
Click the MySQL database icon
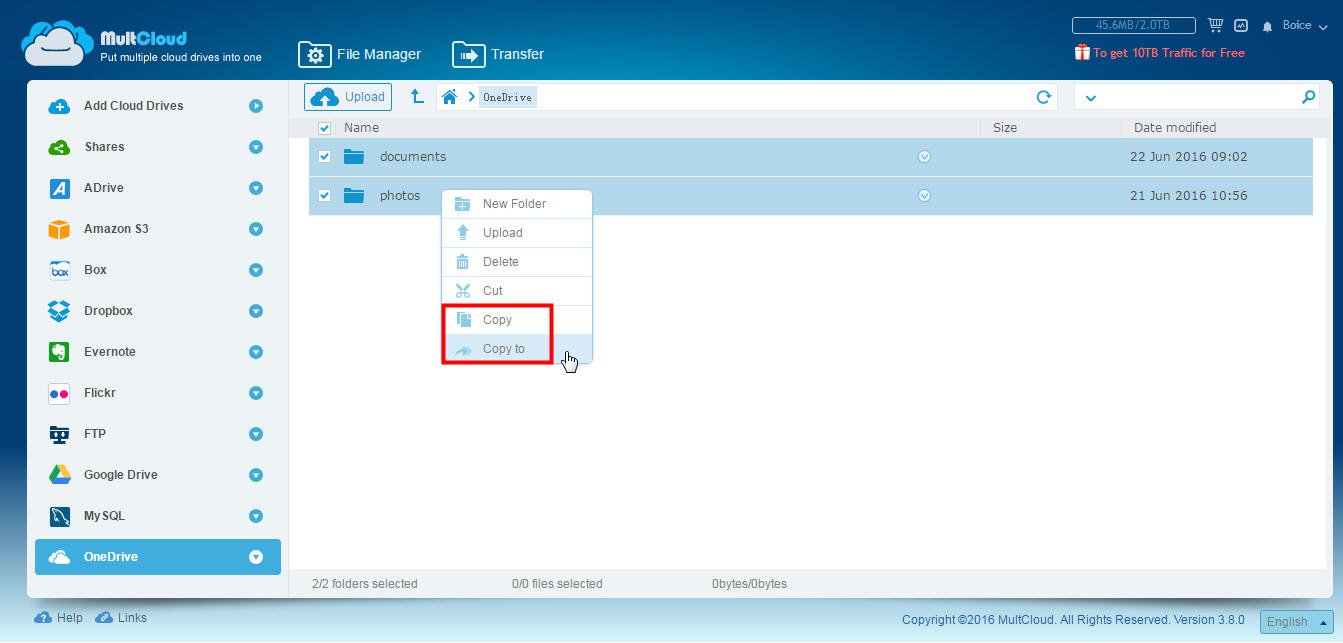click(59, 516)
